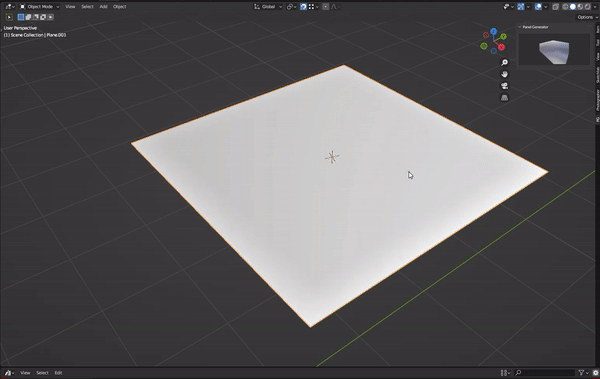The height and width of the screenshot is (379, 600).
Task: Choose the intersect selection mode icon
Action: pyautogui.click(x=50, y=17)
